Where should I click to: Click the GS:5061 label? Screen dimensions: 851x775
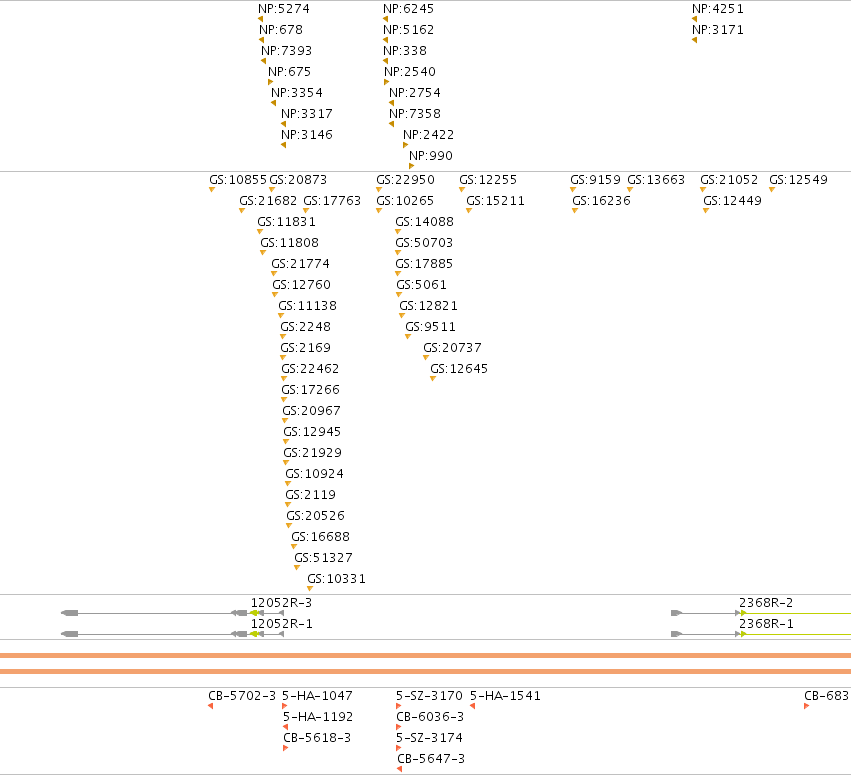click(422, 285)
